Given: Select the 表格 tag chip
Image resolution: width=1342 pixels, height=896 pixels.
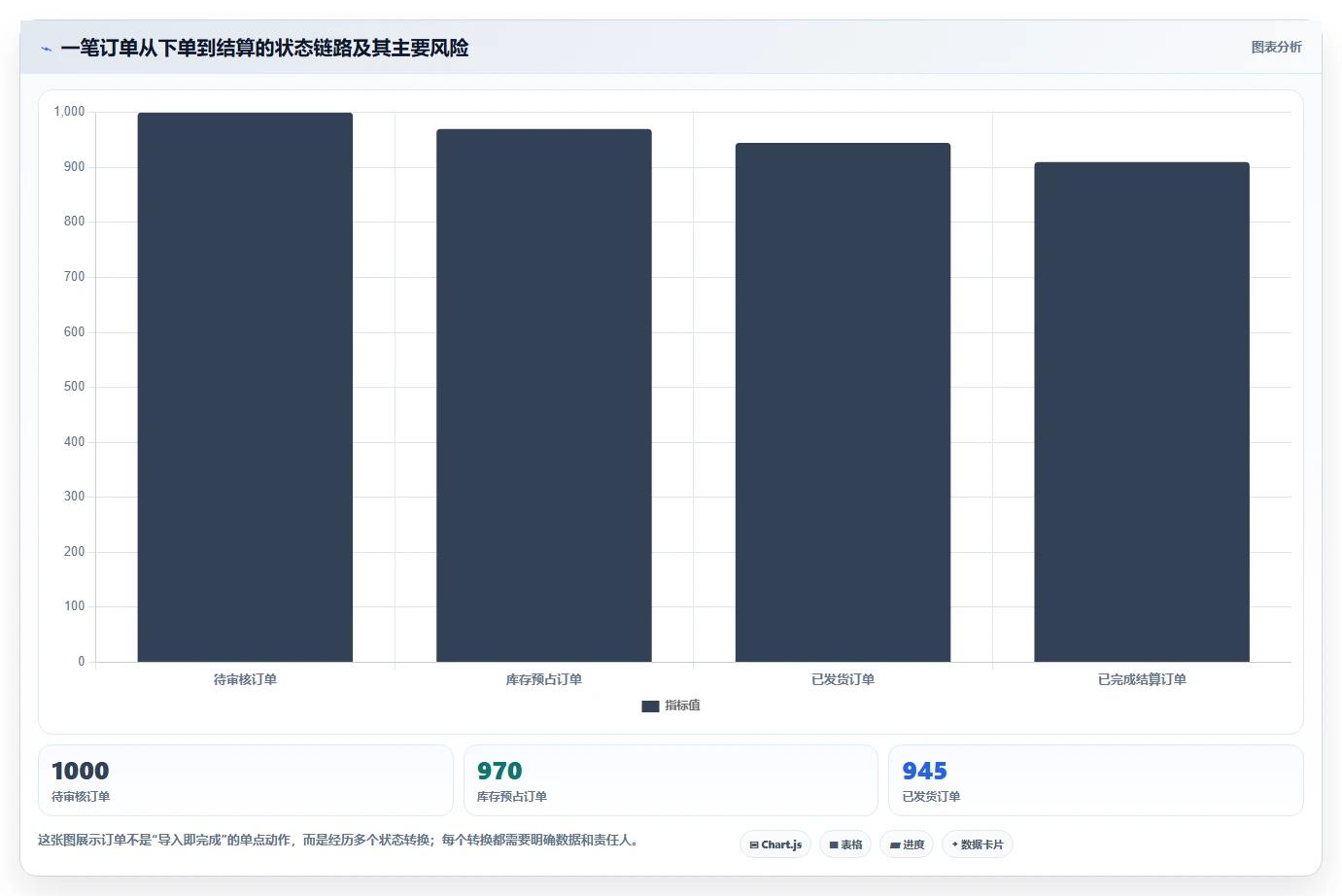Looking at the screenshot, I should 845,844.
